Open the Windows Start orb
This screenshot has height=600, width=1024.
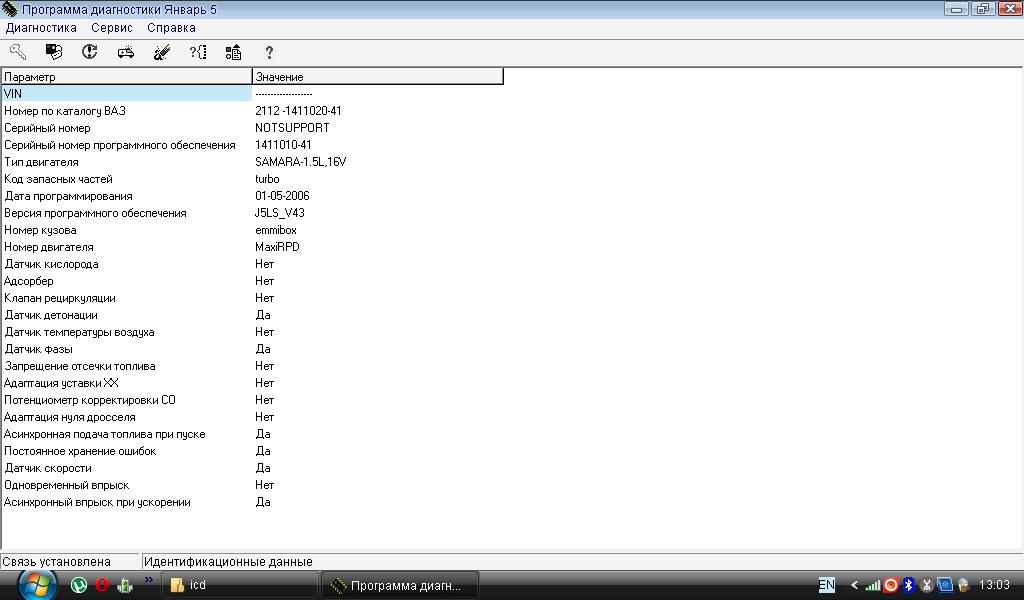[36, 585]
